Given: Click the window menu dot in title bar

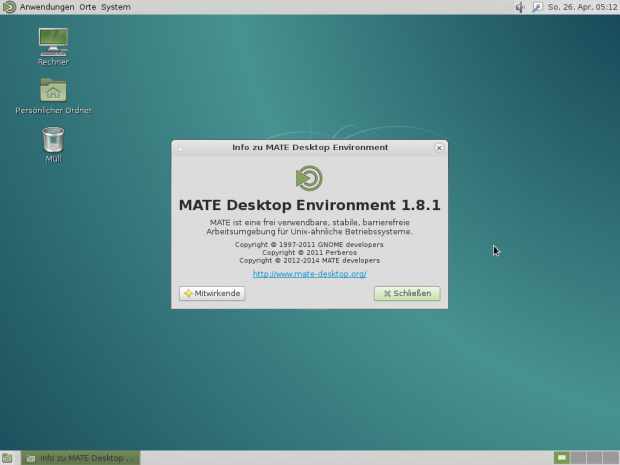Looking at the screenshot, I should (180, 149).
